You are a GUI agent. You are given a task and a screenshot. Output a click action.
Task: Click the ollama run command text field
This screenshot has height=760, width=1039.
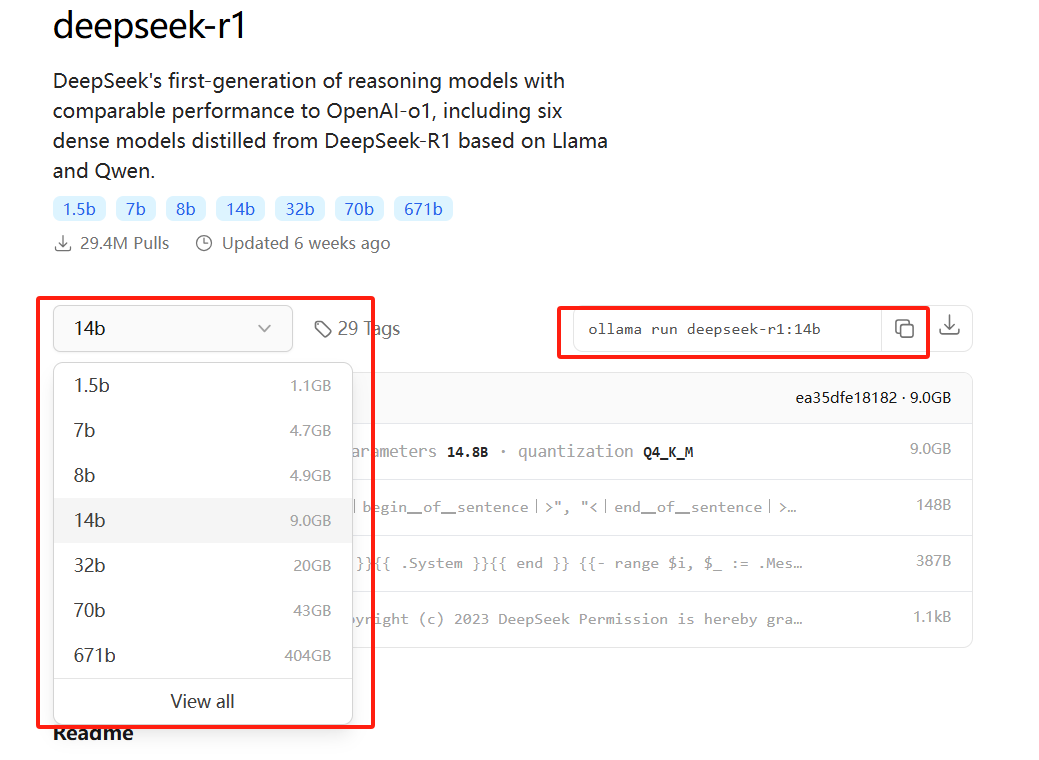[726, 329]
